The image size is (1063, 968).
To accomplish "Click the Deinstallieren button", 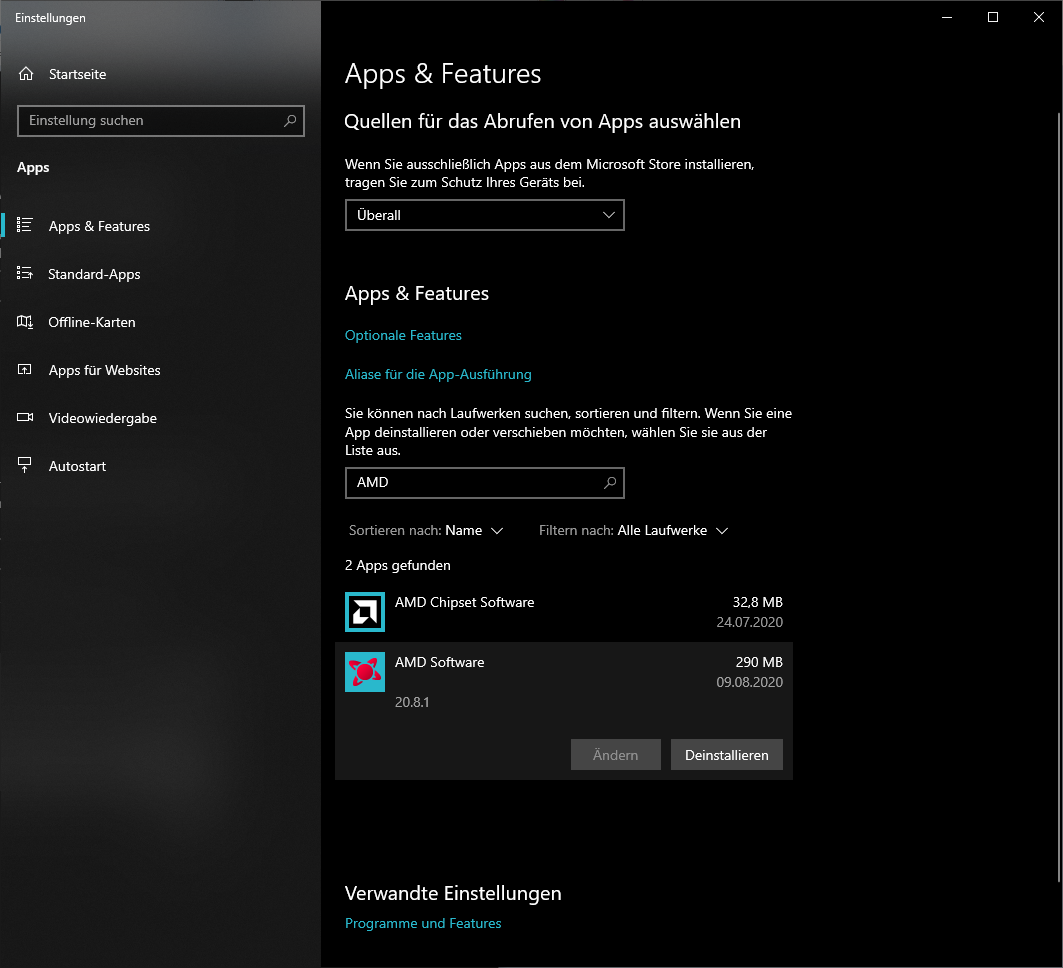I will pyautogui.click(x=727, y=755).
